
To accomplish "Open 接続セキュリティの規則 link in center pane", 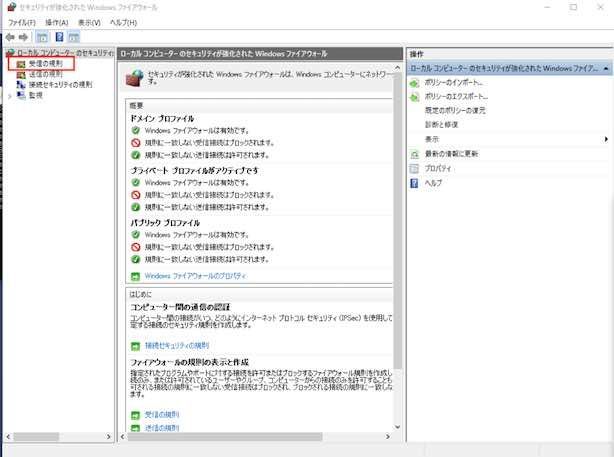I will pos(177,345).
